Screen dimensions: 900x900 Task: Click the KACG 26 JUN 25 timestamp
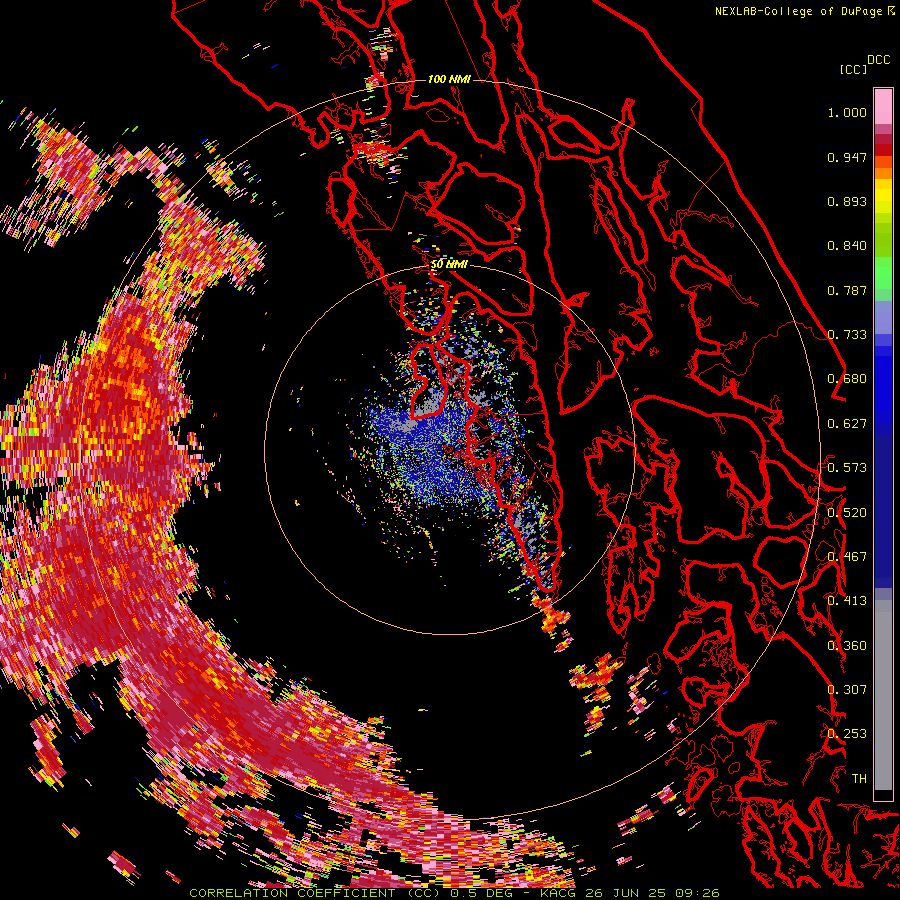pyautogui.click(x=630, y=893)
